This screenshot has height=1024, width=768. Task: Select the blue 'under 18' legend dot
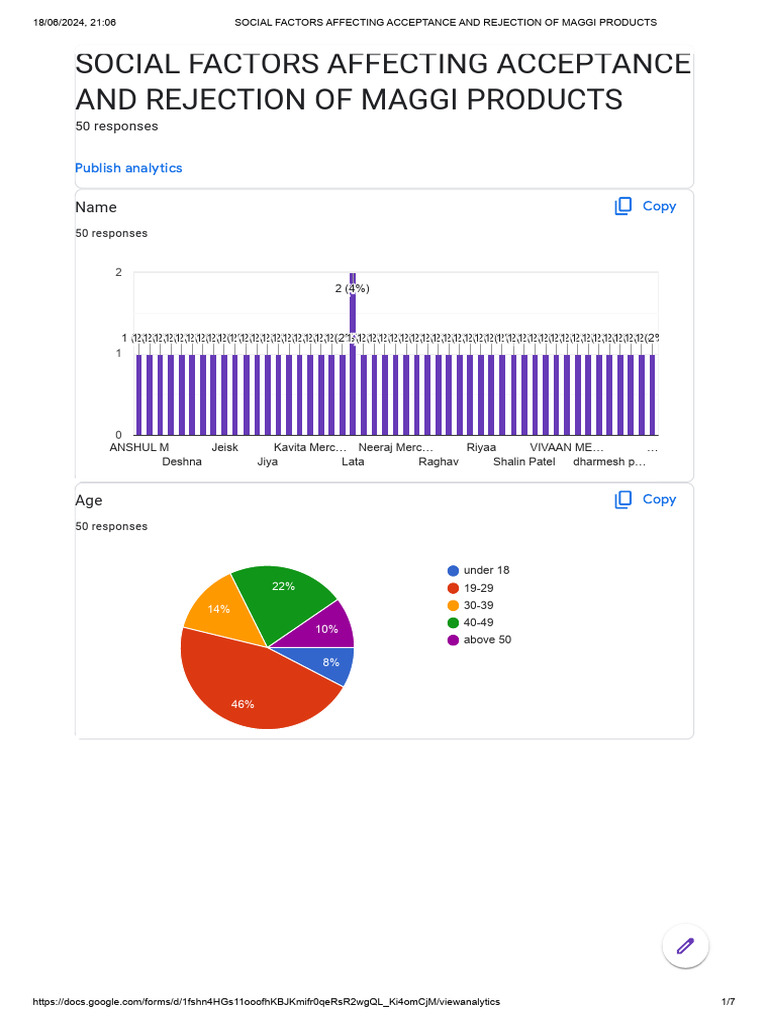click(453, 570)
